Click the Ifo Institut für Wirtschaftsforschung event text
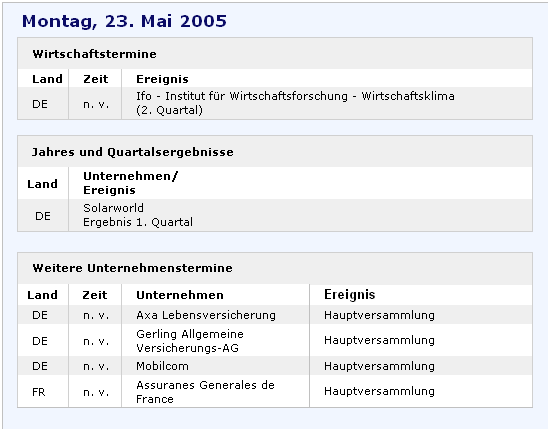The height and width of the screenshot is (431, 550). click(x=295, y=103)
